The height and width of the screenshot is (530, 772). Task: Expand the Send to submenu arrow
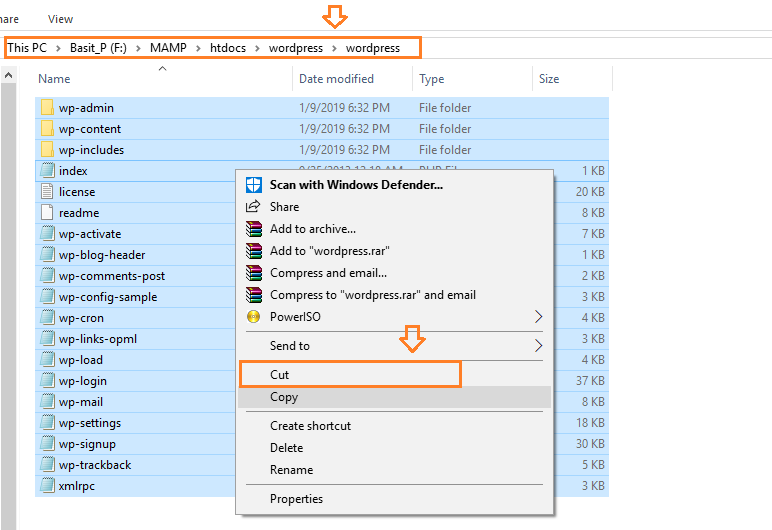pyautogui.click(x=538, y=346)
